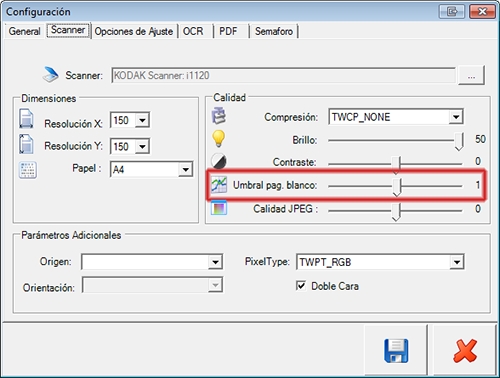This screenshot has width=500, height=378.
Task: Open the Resolución X dropdown
Action: [142, 120]
